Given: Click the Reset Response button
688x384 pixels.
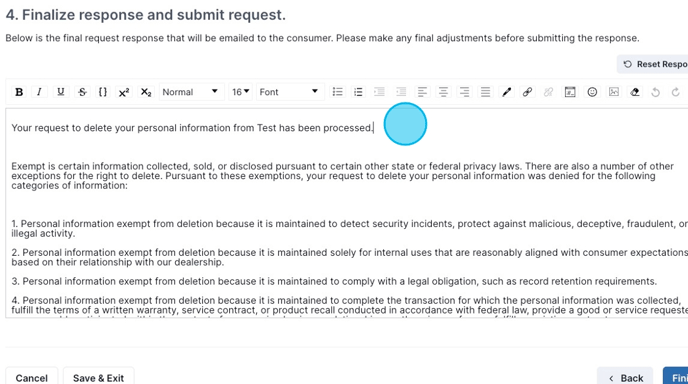Looking at the screenshot, I should pos(653,64).
